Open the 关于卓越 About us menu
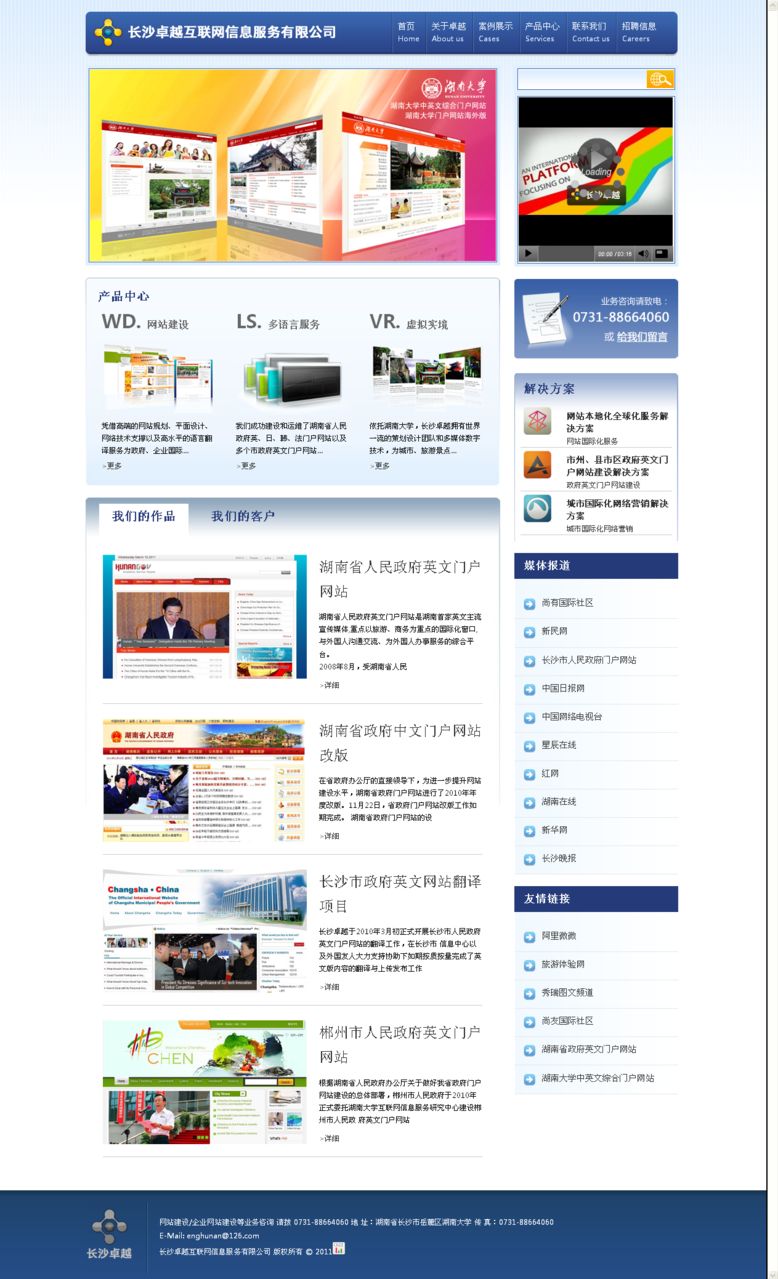The image size is (778, 1279). pos(448,32)
